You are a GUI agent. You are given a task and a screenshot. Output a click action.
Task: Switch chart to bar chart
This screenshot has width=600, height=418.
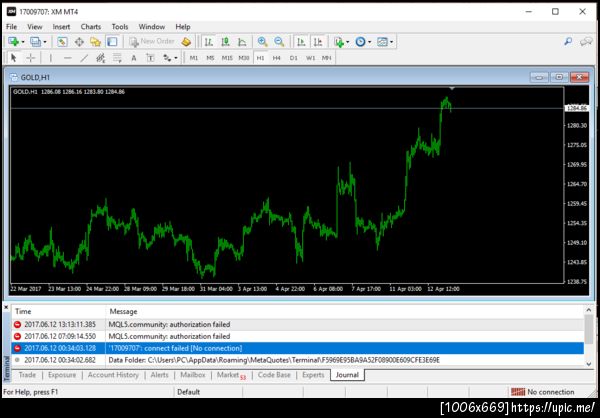coord(209,42)
